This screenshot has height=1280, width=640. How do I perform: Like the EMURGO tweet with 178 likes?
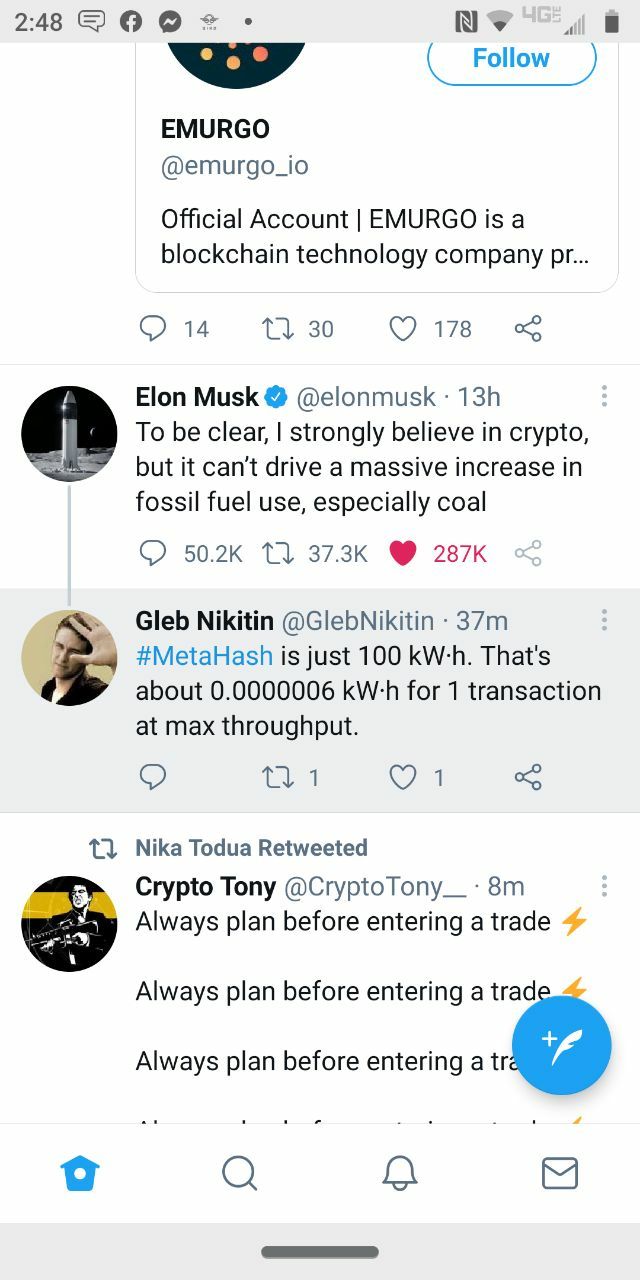click(x=402, y=329)
